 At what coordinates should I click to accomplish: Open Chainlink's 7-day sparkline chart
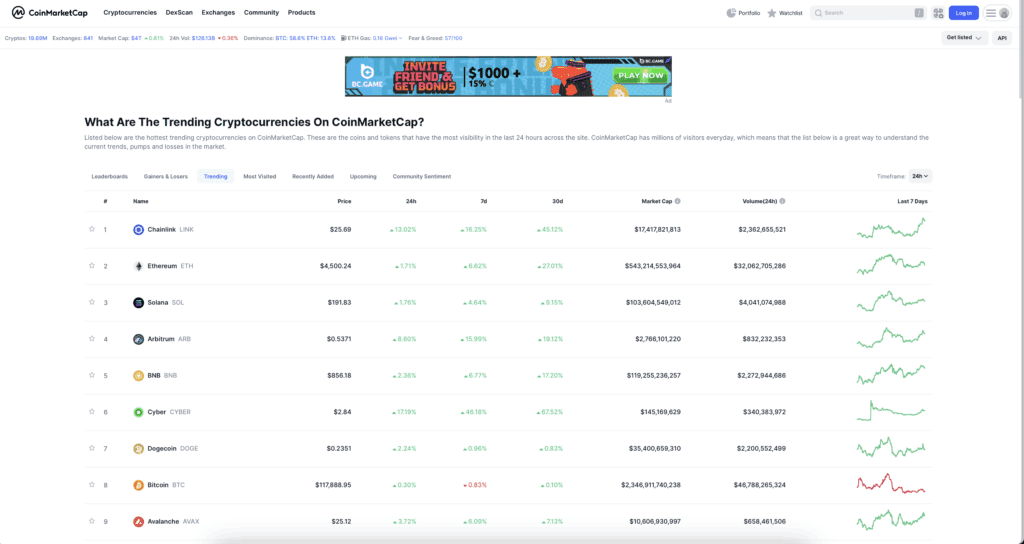coord(891,229)
